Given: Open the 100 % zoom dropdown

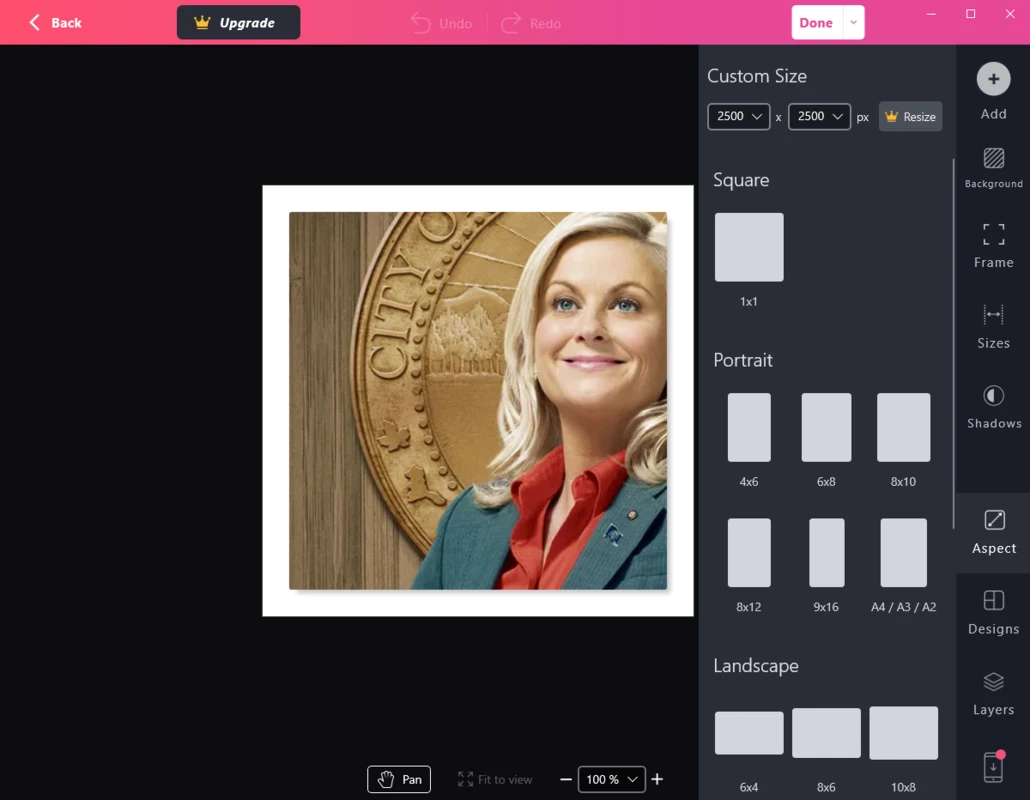Looking at the screenshot, I should click(x=612, y=780).
